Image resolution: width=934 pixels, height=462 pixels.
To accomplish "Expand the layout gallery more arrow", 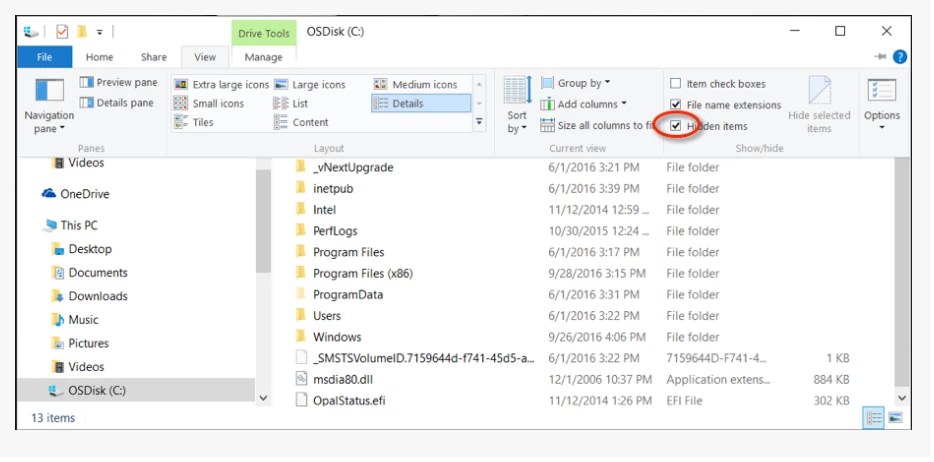I will [479, 121].
